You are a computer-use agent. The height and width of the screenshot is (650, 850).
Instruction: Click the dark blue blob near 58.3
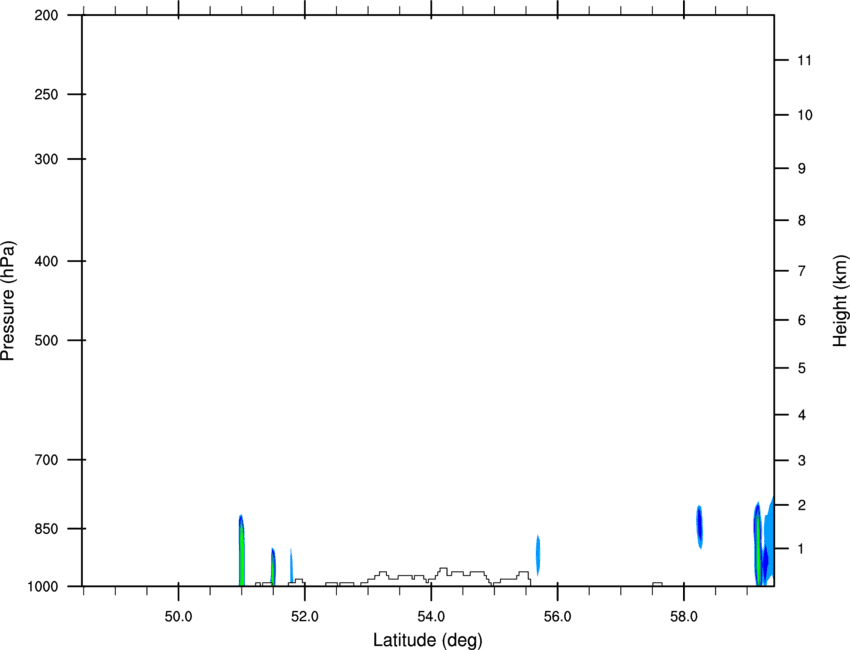(699, 526)
